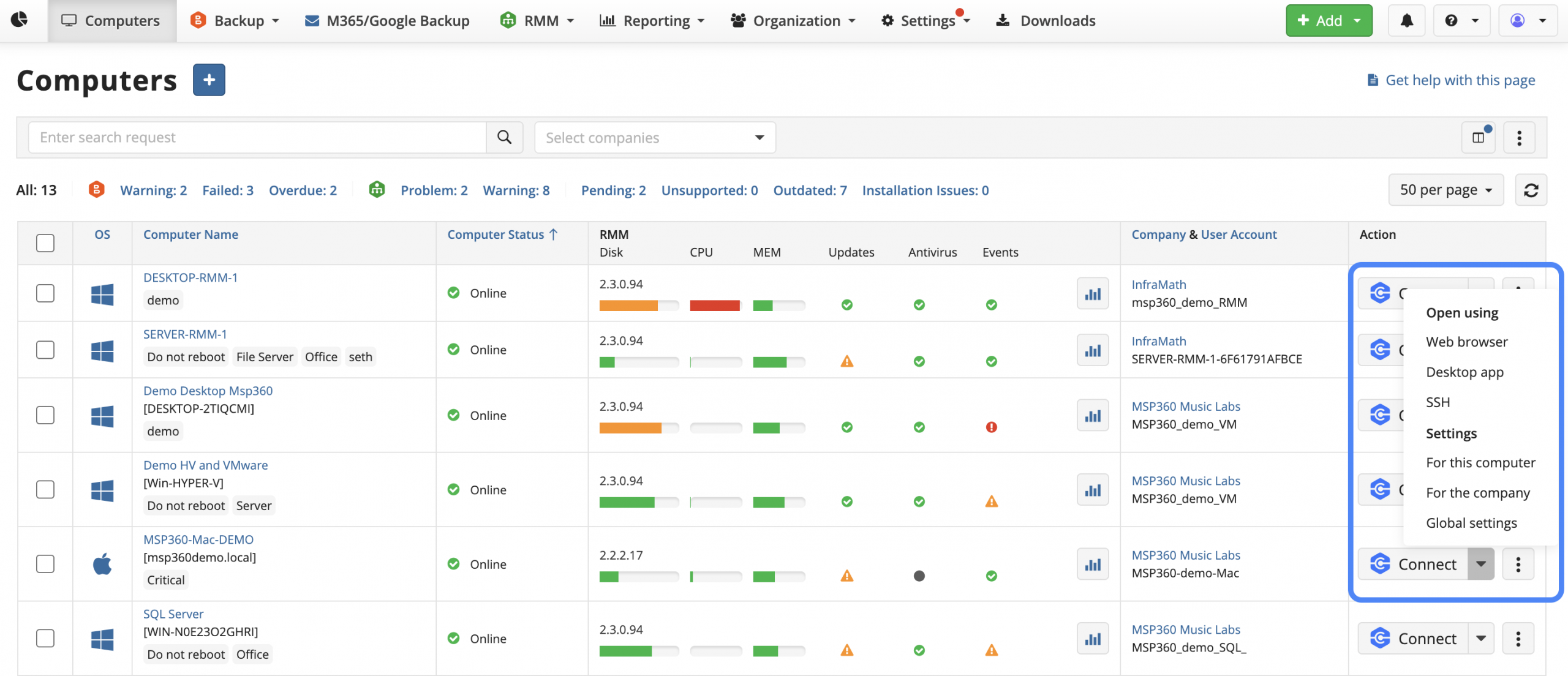The image size is (1568, 676).
Task: Click the red CPU usage bar for DESKTOP-RMM-1
Action: point(715,305)
